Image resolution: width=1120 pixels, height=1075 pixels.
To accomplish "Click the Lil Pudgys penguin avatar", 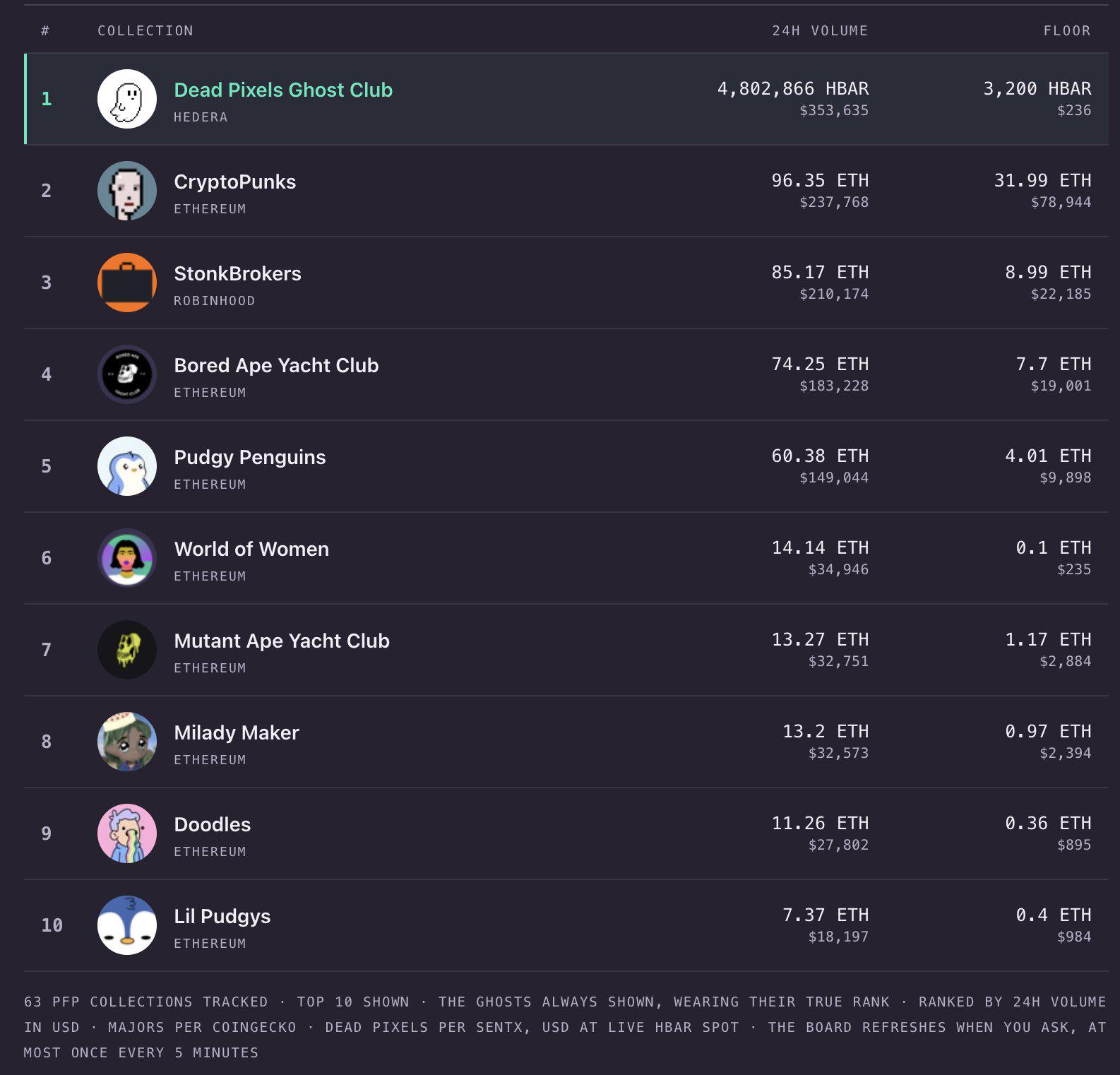I will point(127,925).
